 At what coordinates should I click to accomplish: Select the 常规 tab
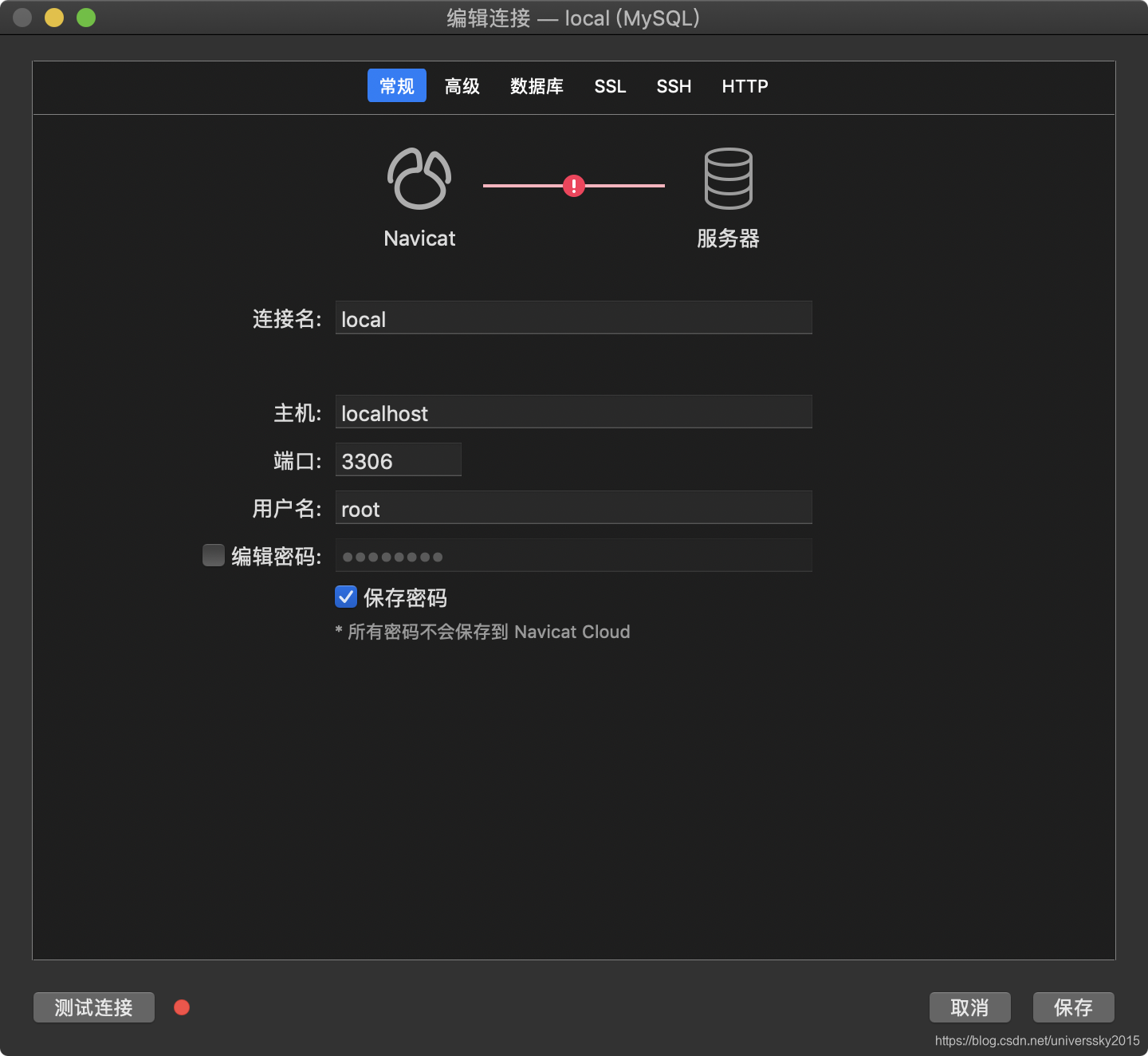point(396,85)
